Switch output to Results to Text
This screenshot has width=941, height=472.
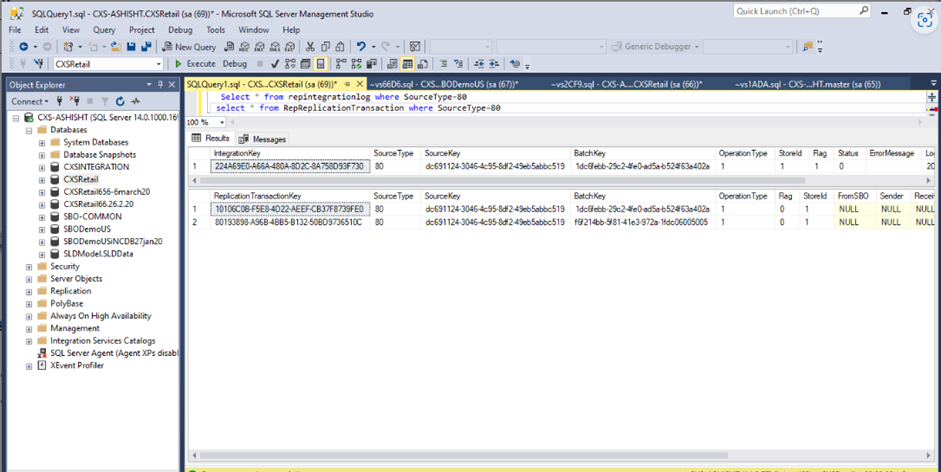(392, 64)
